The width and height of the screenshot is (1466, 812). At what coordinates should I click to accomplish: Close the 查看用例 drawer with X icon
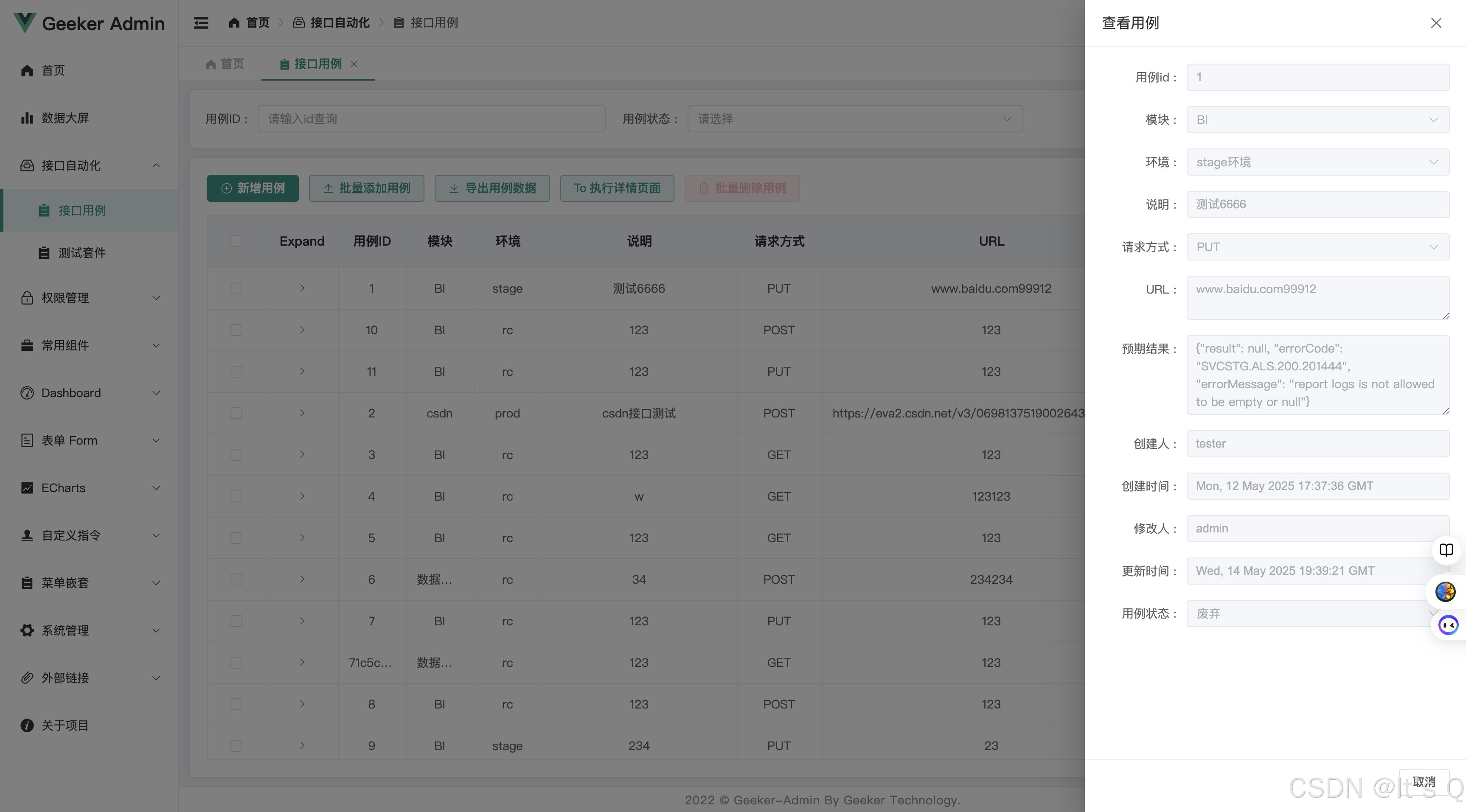point(1436,23)
